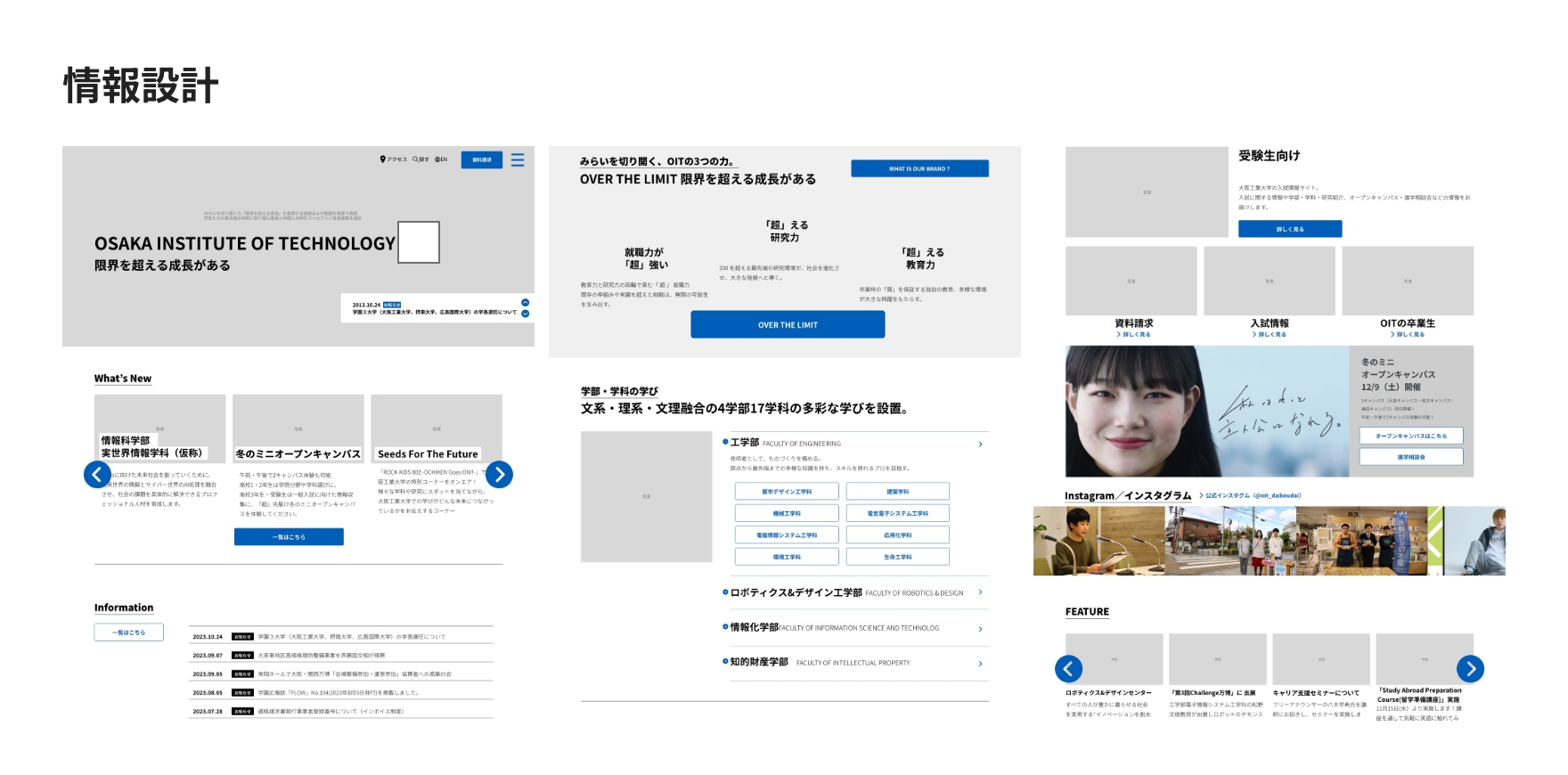Select the 応用化学科 department button
The width and height of the screenshot is (1568, 775).
point(897,535)
